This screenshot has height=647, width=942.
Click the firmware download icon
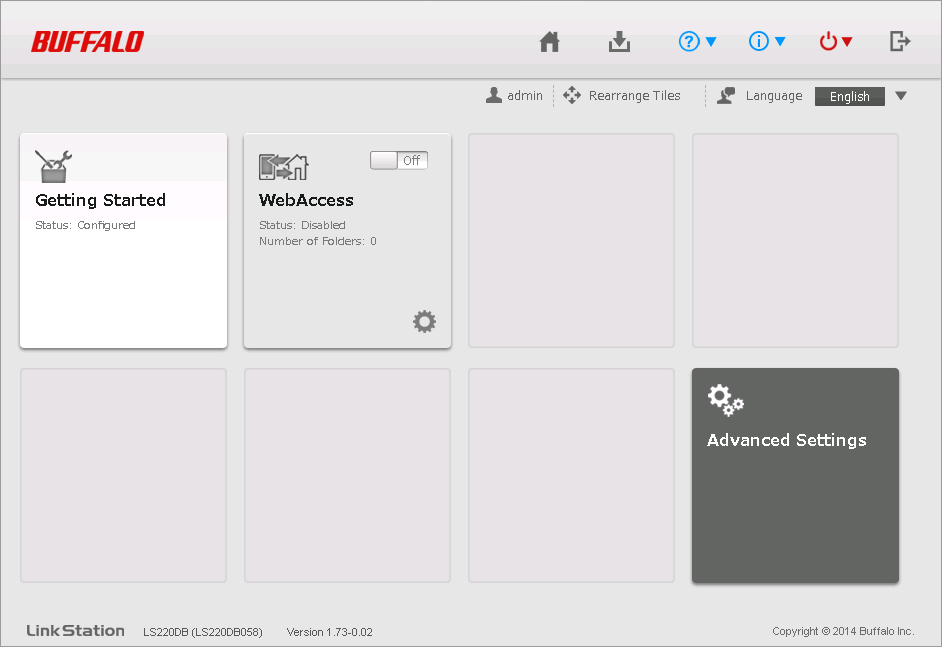pos(619,41)
